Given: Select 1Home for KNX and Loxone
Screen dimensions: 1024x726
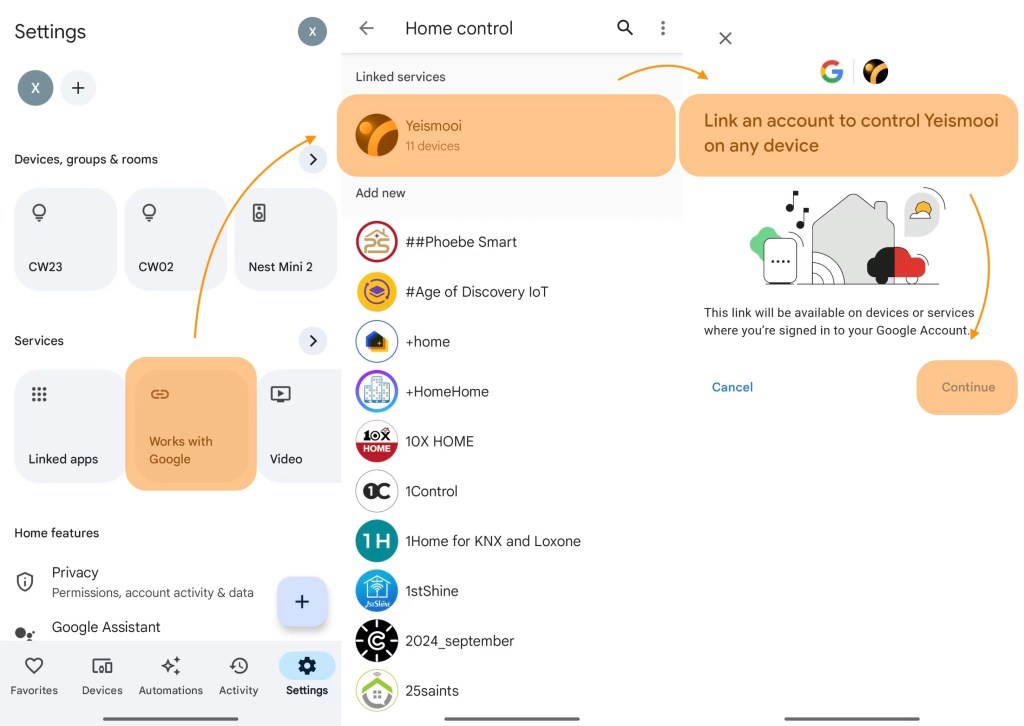Looking at the screenshot, I should [x=492, y=541].
